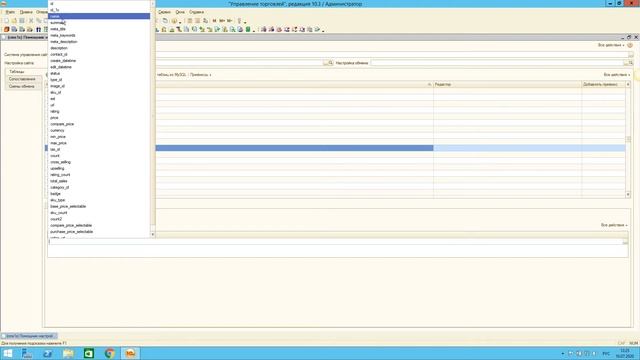Open the Правка menu
640x360 pixels.
(26, 12)
